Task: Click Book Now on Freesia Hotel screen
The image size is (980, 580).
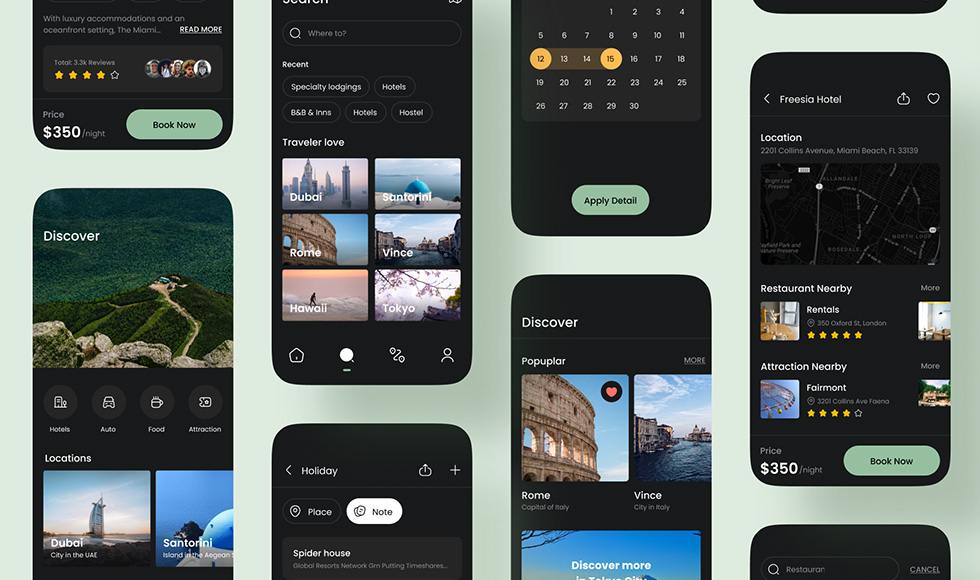Action: 891,461
